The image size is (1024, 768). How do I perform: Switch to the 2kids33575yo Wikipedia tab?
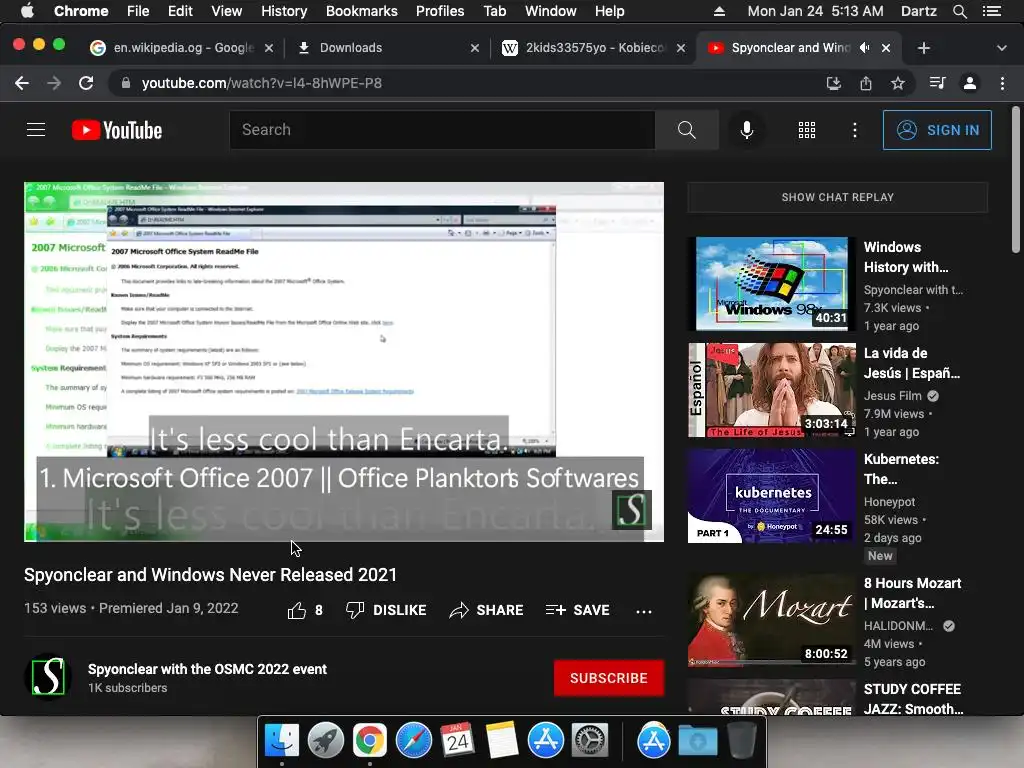[594, 48]
